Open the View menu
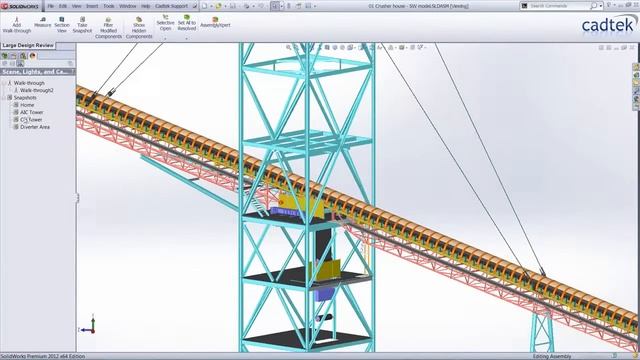The height and width of the screenshot is (360, 640). (x=76, y=6)
